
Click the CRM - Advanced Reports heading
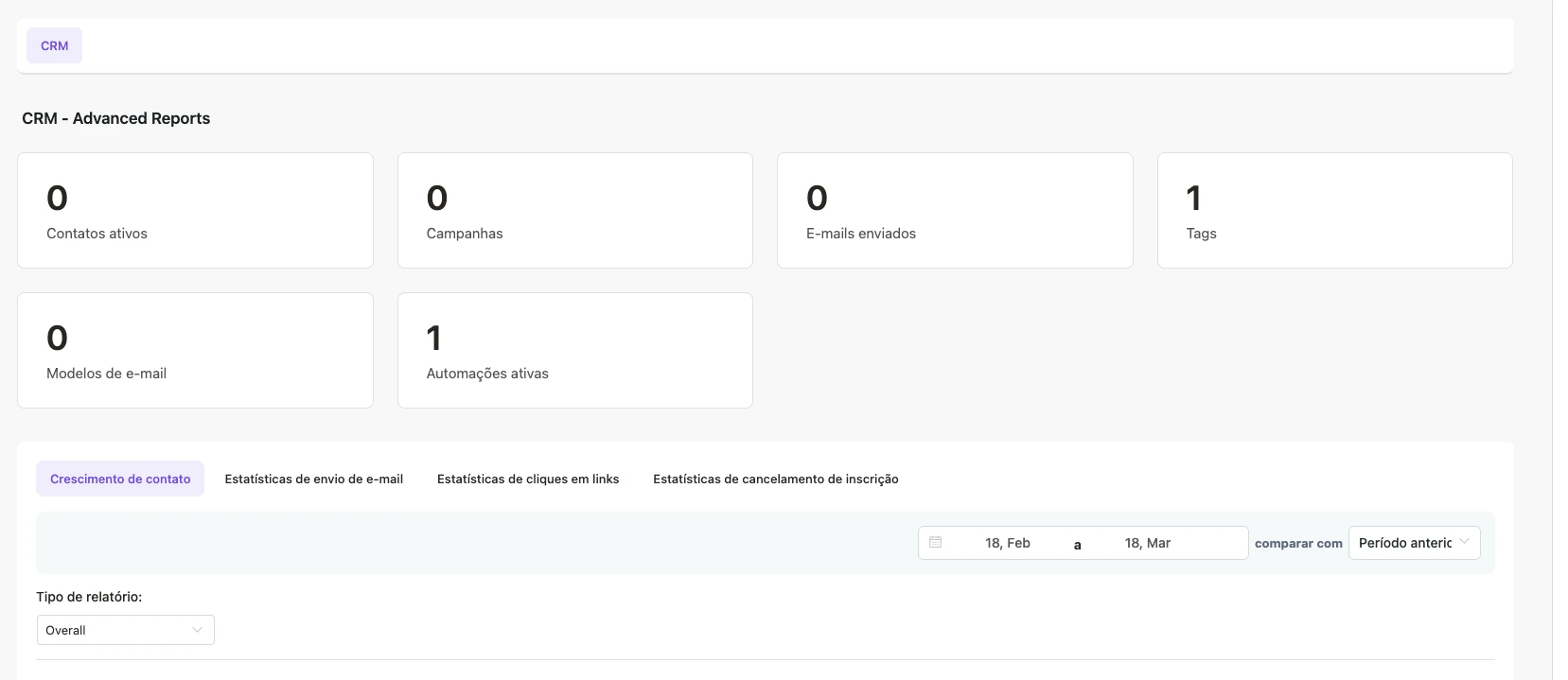(116, 118)
